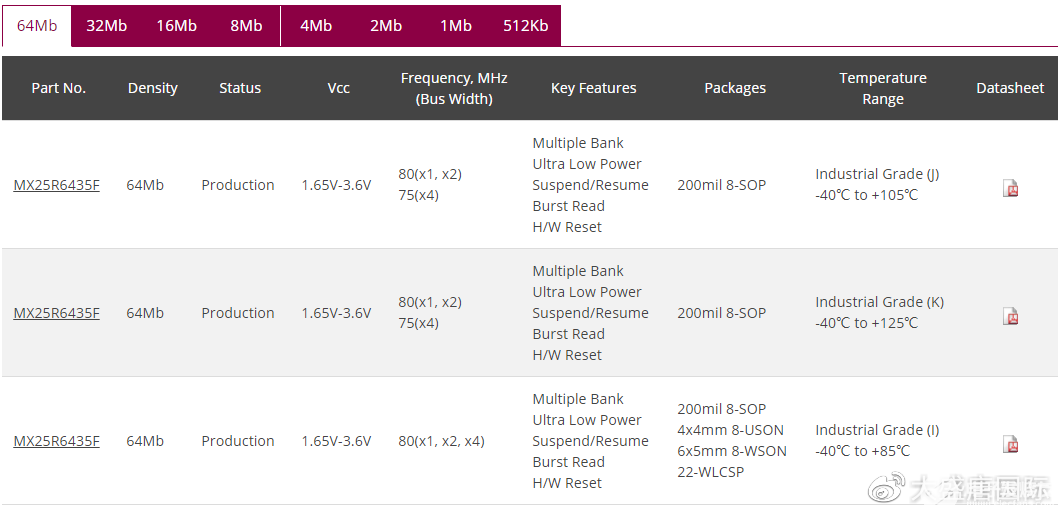This screenshot has height=514, width=1060.
Task: Select the active 64Mb tab
Action: click(x=37, y=26)
